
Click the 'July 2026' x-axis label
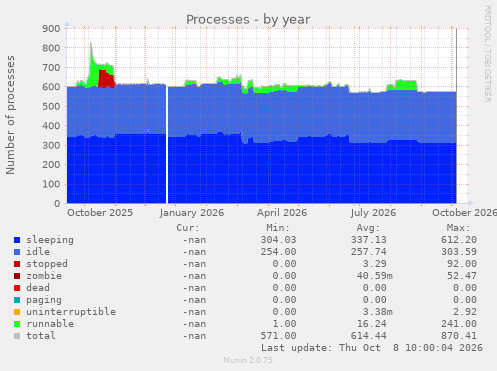tap(373, 213)
